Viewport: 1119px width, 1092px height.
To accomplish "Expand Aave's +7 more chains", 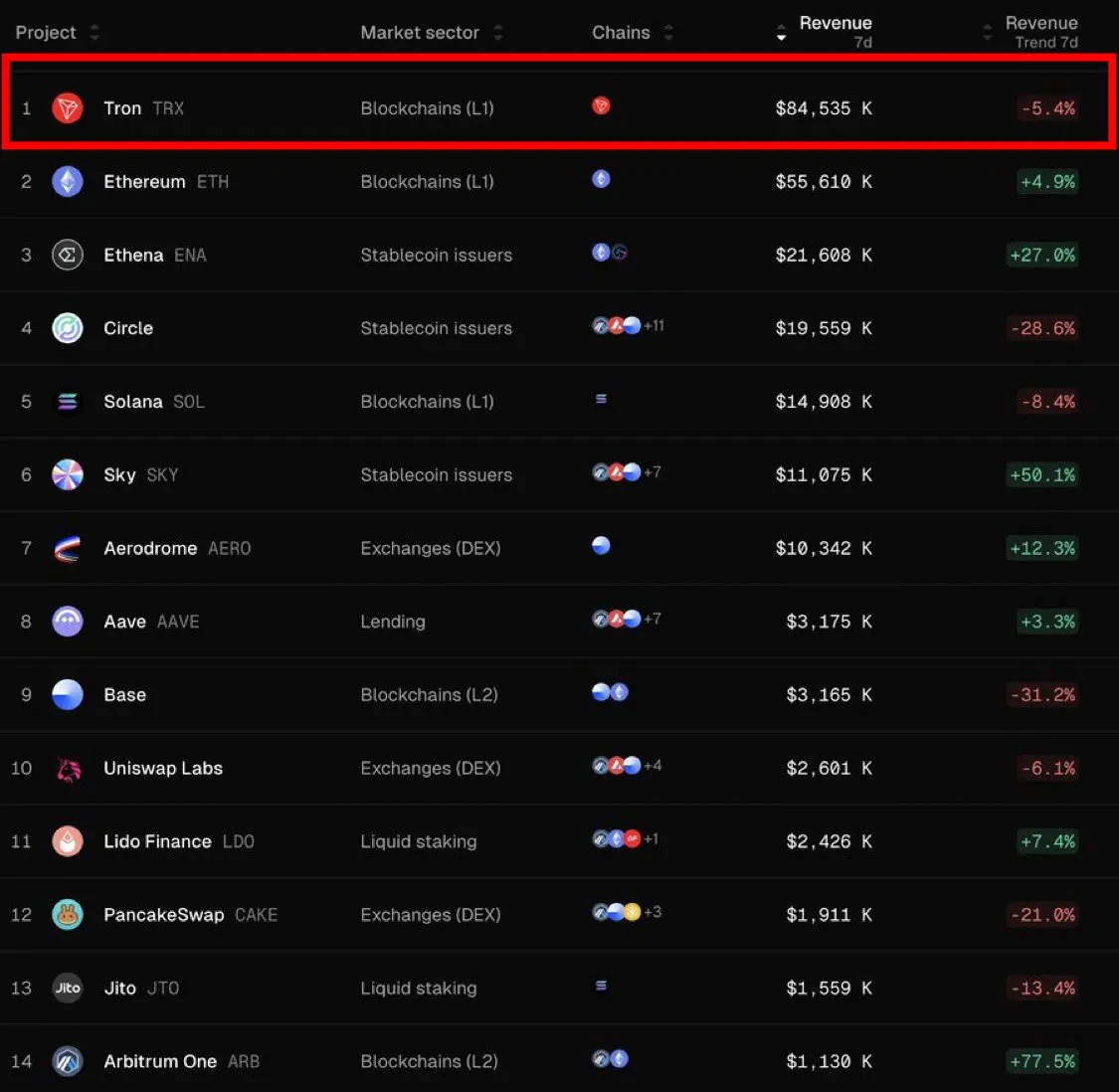I will [x=653, y=619].
